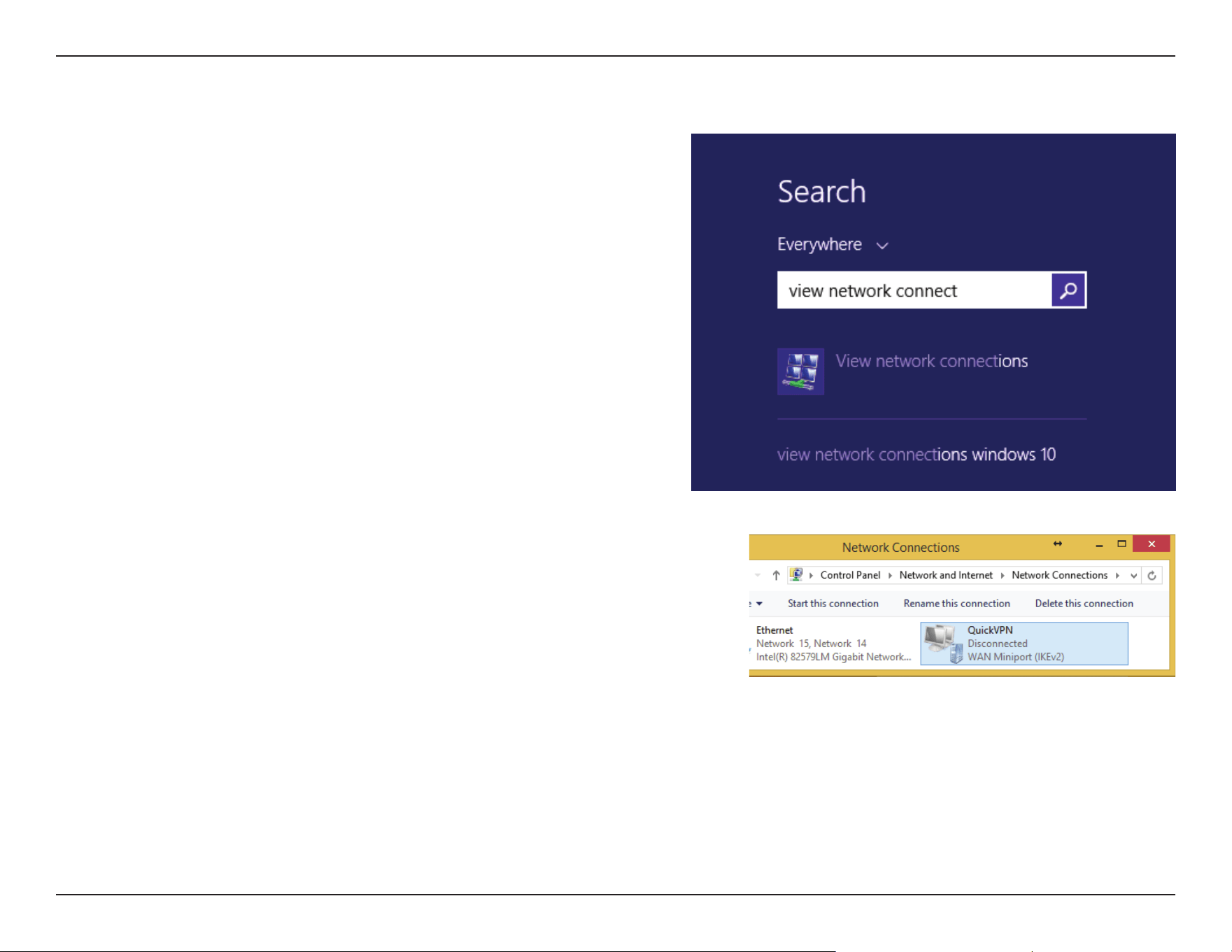Maximize the Network Connections window

click(x=1121, y=544)
